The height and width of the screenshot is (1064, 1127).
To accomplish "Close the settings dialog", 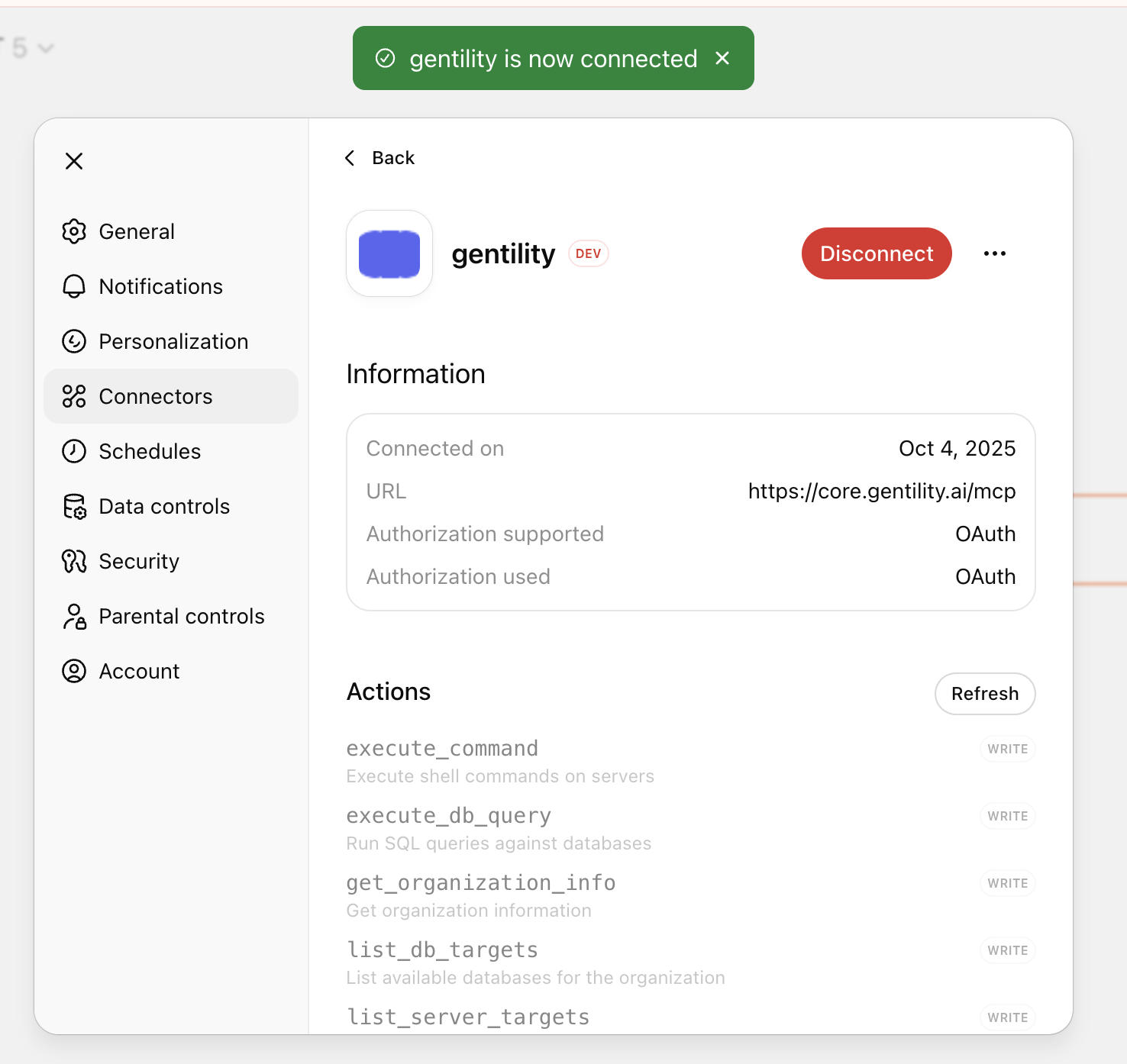I will pos(74,161).
